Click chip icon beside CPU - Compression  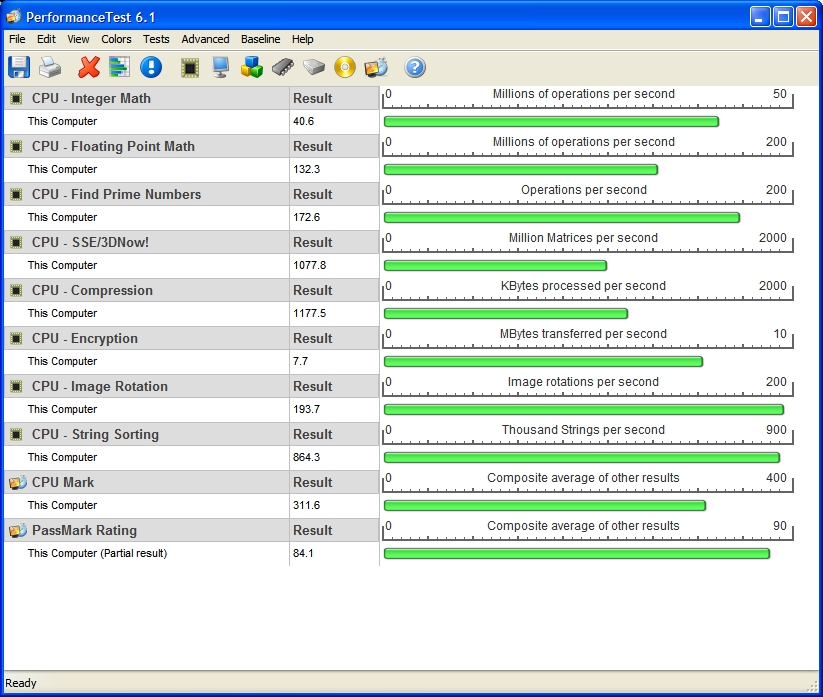[x=16, y=290]
